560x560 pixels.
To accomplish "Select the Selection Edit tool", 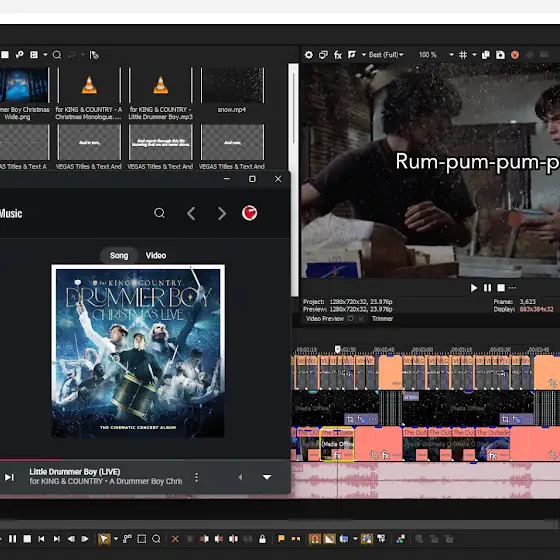I will pos(142,539).
